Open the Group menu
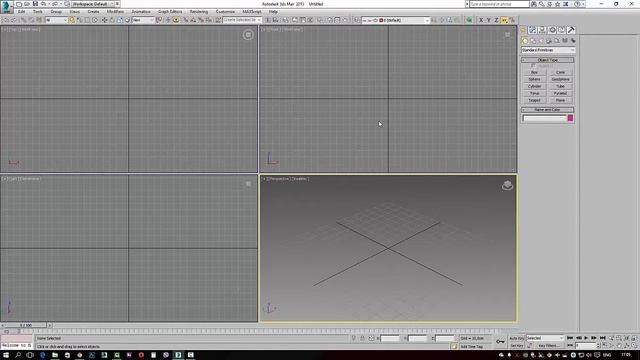Image resolution: width=640 pixels, height=360 pixels. (56, 12)
